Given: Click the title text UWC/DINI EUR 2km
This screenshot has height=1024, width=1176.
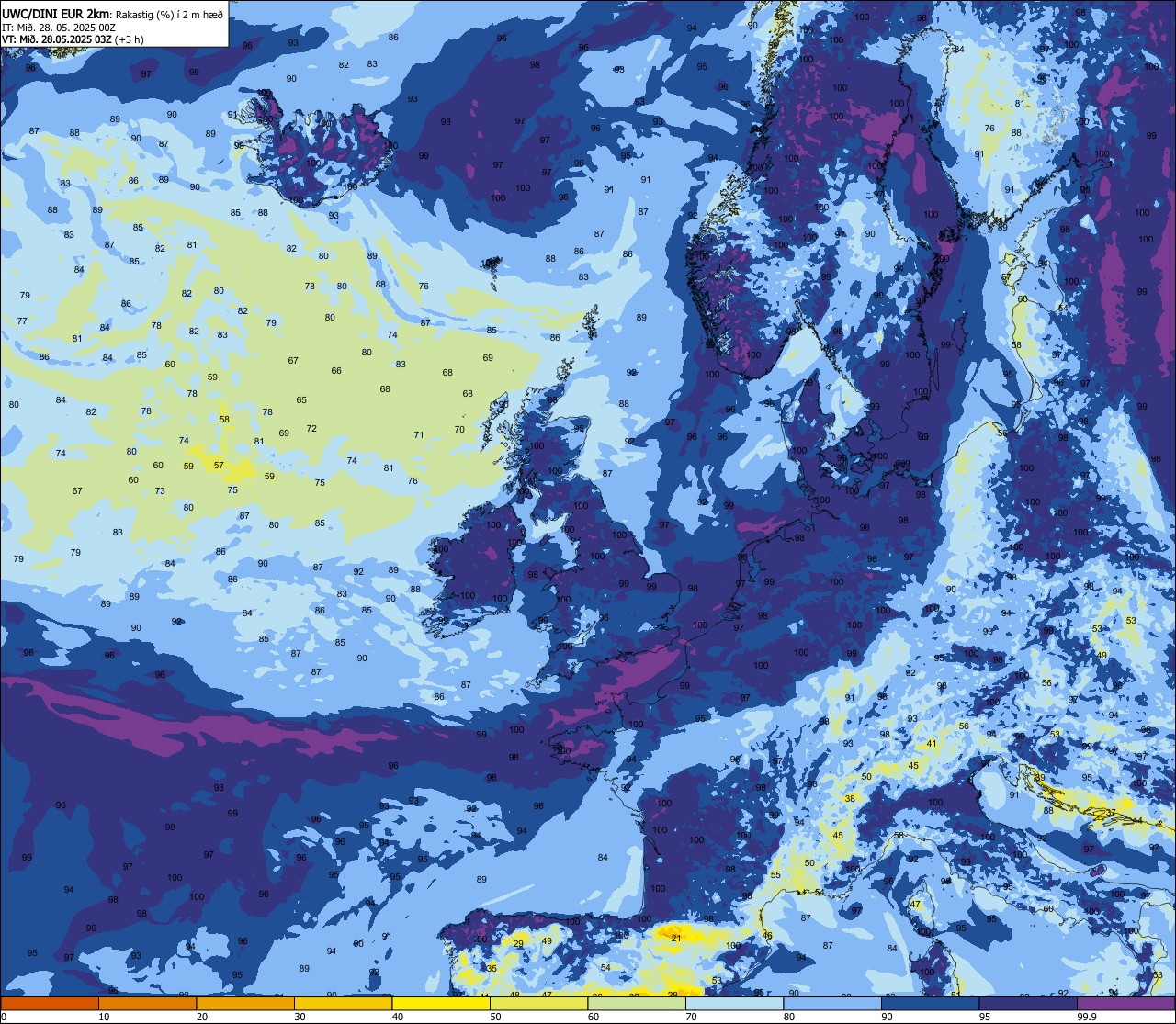Looking at the screenshot, I should 55,13.
